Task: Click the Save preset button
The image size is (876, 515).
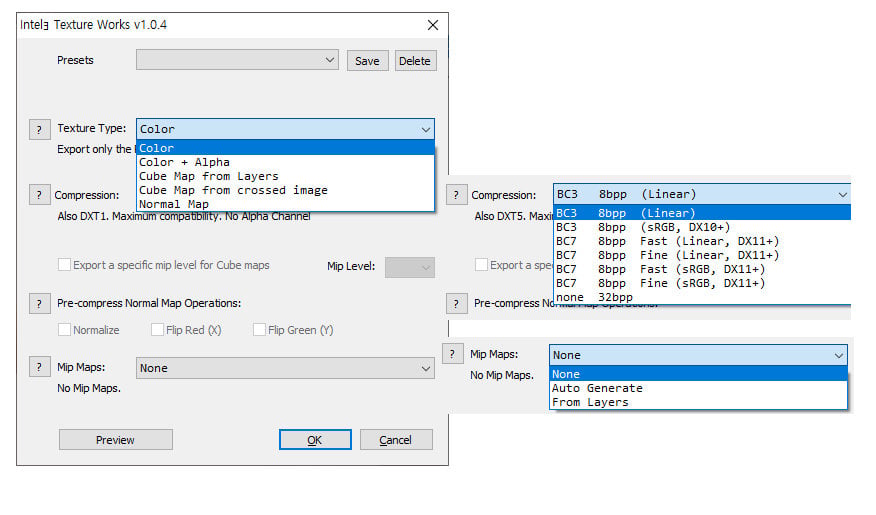Action: click(368, 61)
